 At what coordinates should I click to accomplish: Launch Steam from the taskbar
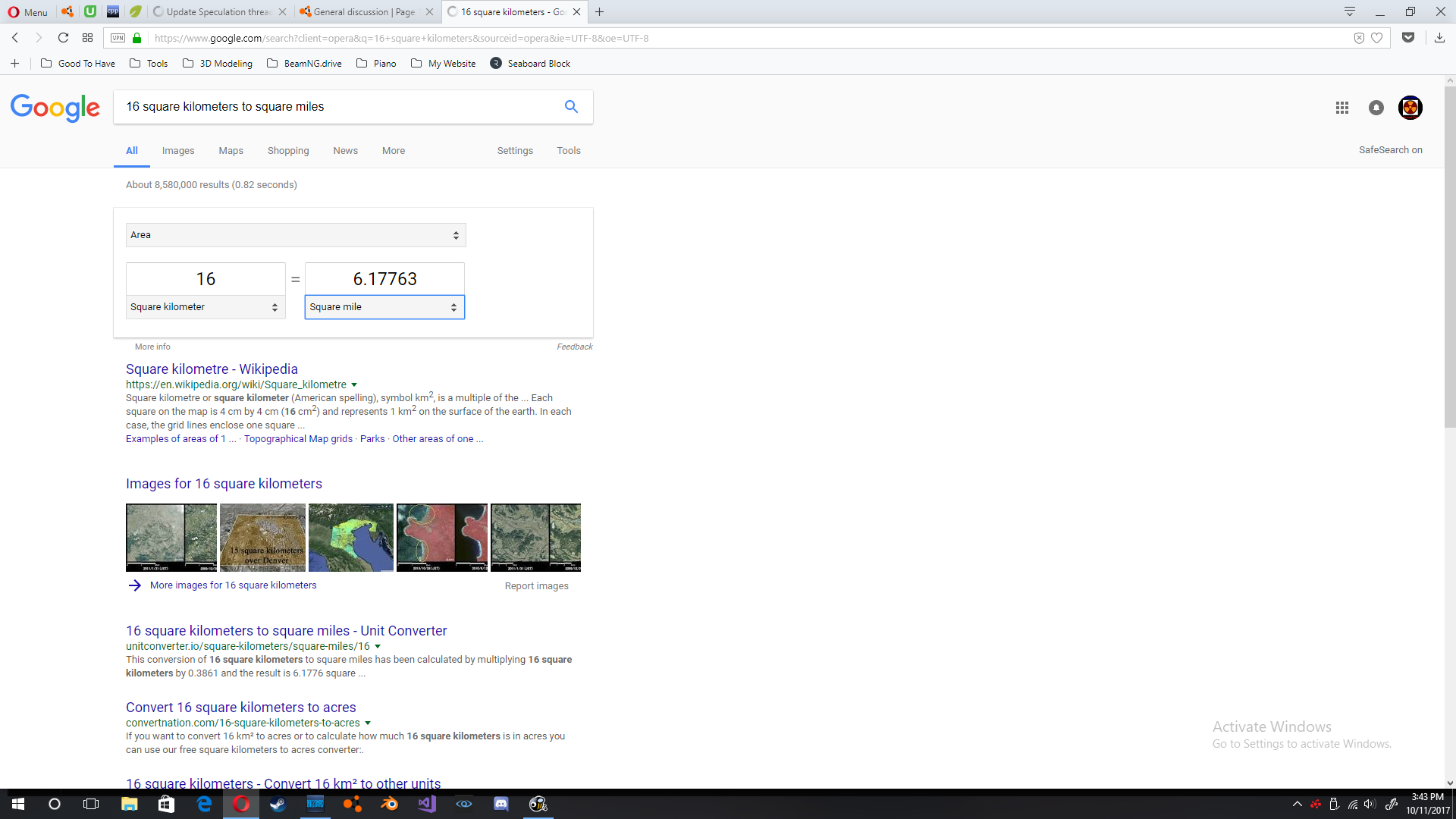point(278,804)
